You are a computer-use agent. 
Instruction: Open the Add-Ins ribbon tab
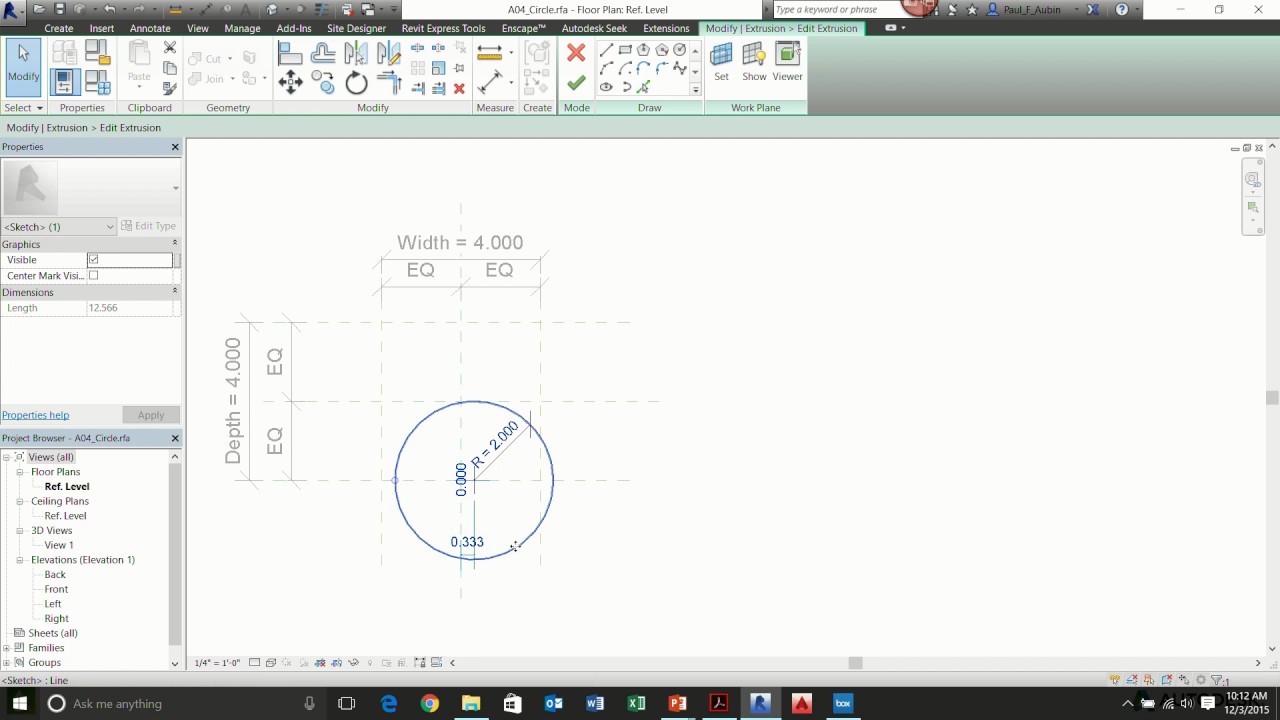pyautogui.click(x=294, y=28)
